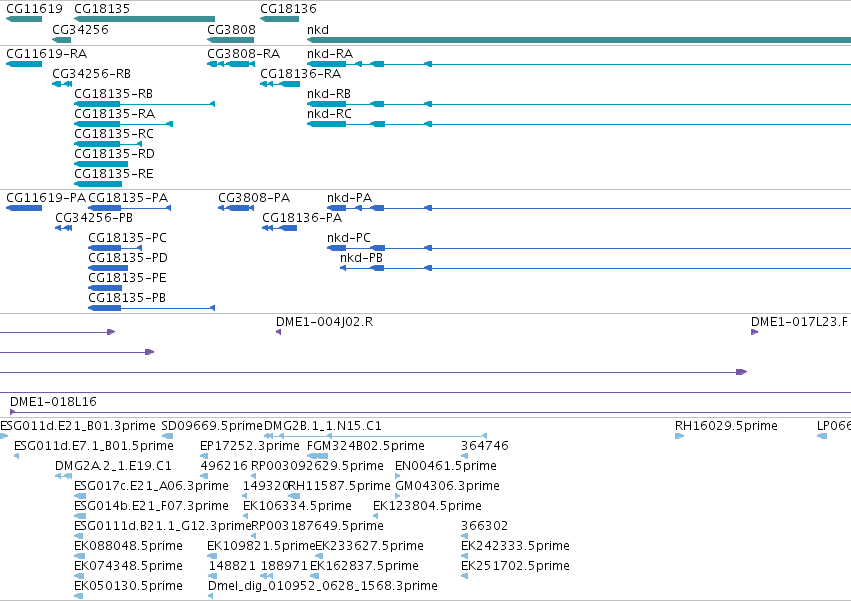Click the CG3808 gene bar
851x601 pixels.
pyautogui.click(x=231, y=40)
